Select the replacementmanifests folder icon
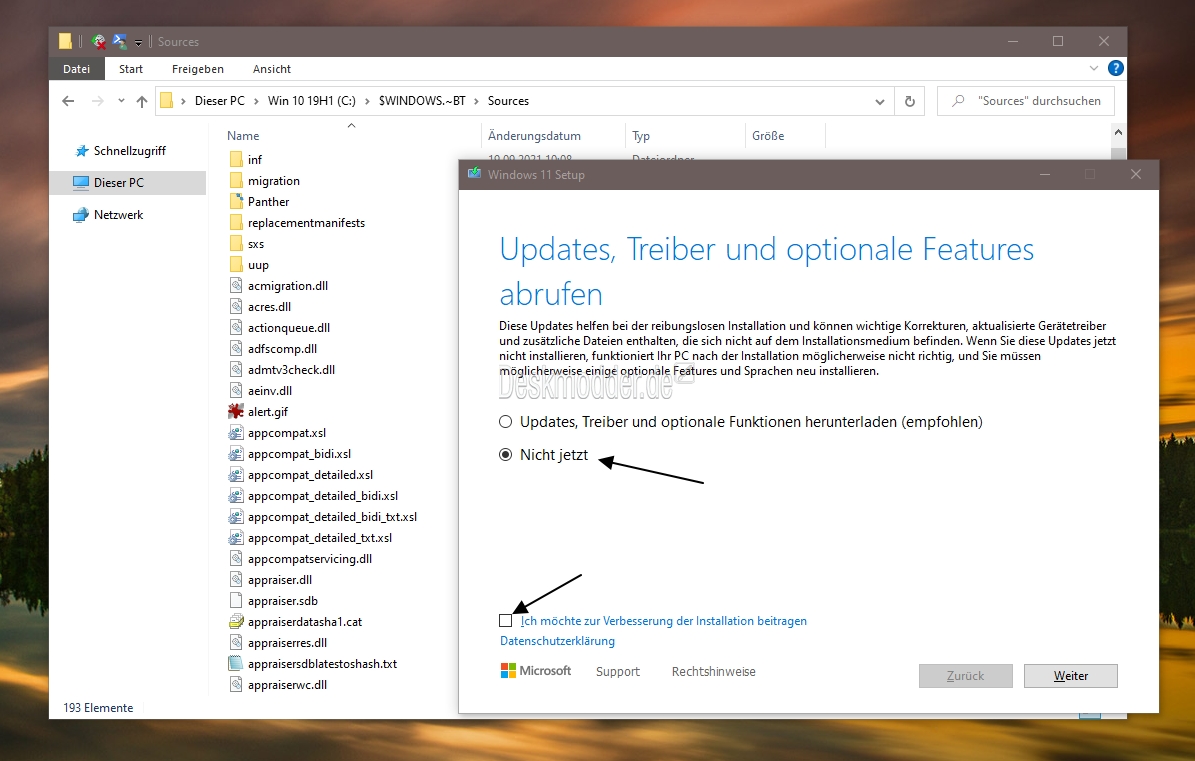This screenshot has width=1195, height=761. point(236,222)
